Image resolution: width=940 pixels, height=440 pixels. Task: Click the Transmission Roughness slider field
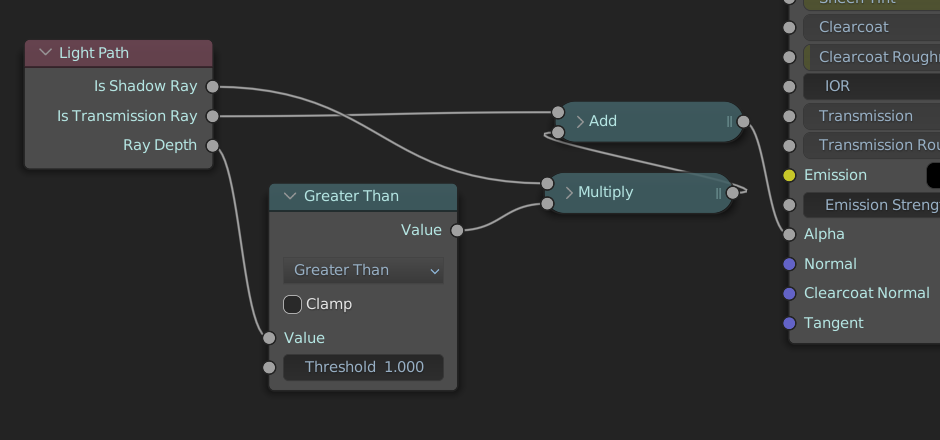pyautogui.click(x=872, y=145)
